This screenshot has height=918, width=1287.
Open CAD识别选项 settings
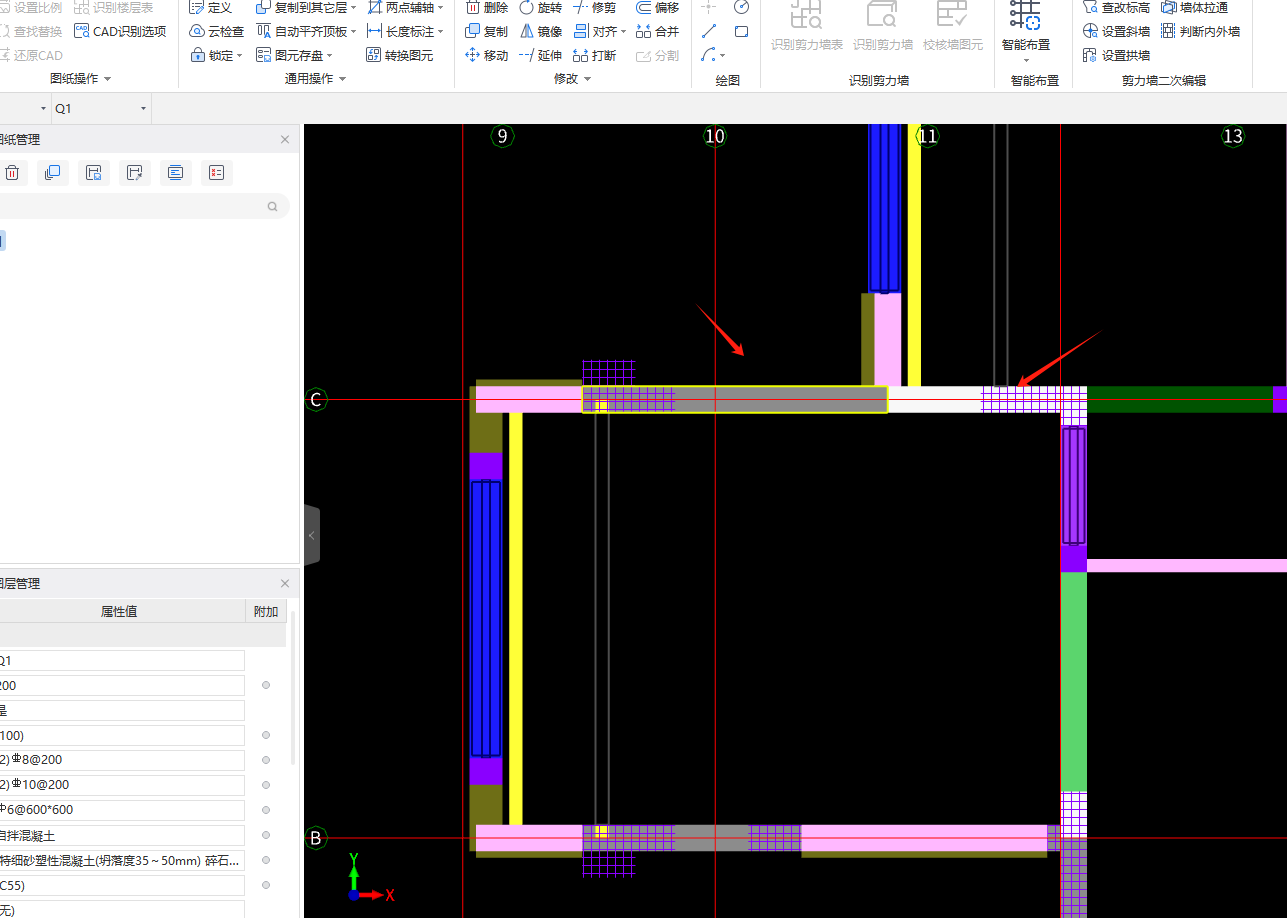click(x=120, y=31)
